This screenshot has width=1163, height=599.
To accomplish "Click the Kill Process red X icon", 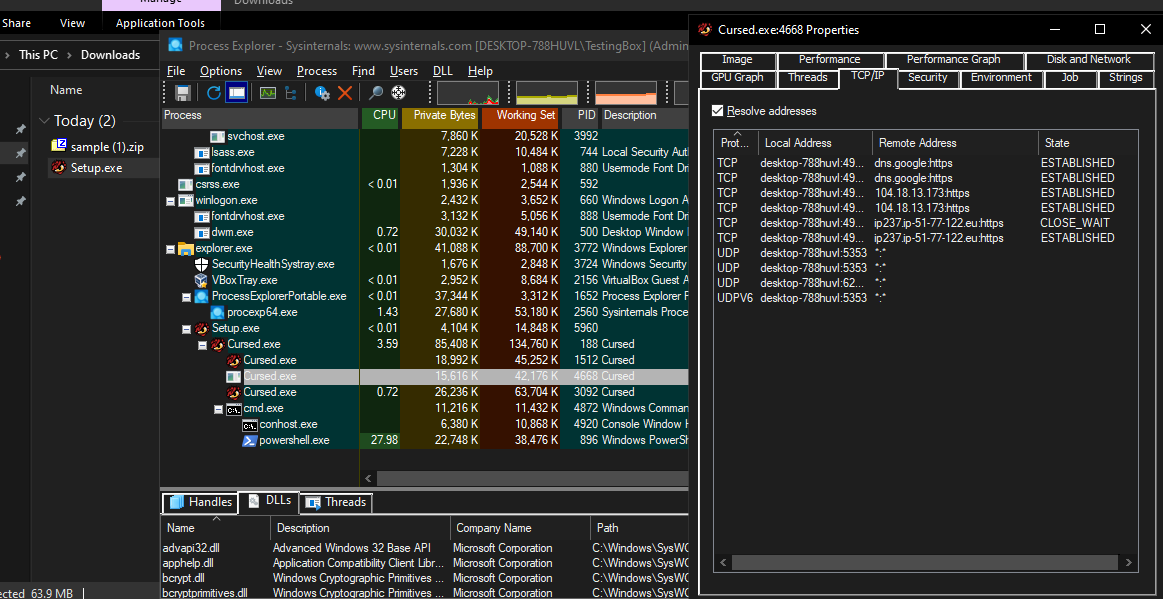I will [345, 93].
